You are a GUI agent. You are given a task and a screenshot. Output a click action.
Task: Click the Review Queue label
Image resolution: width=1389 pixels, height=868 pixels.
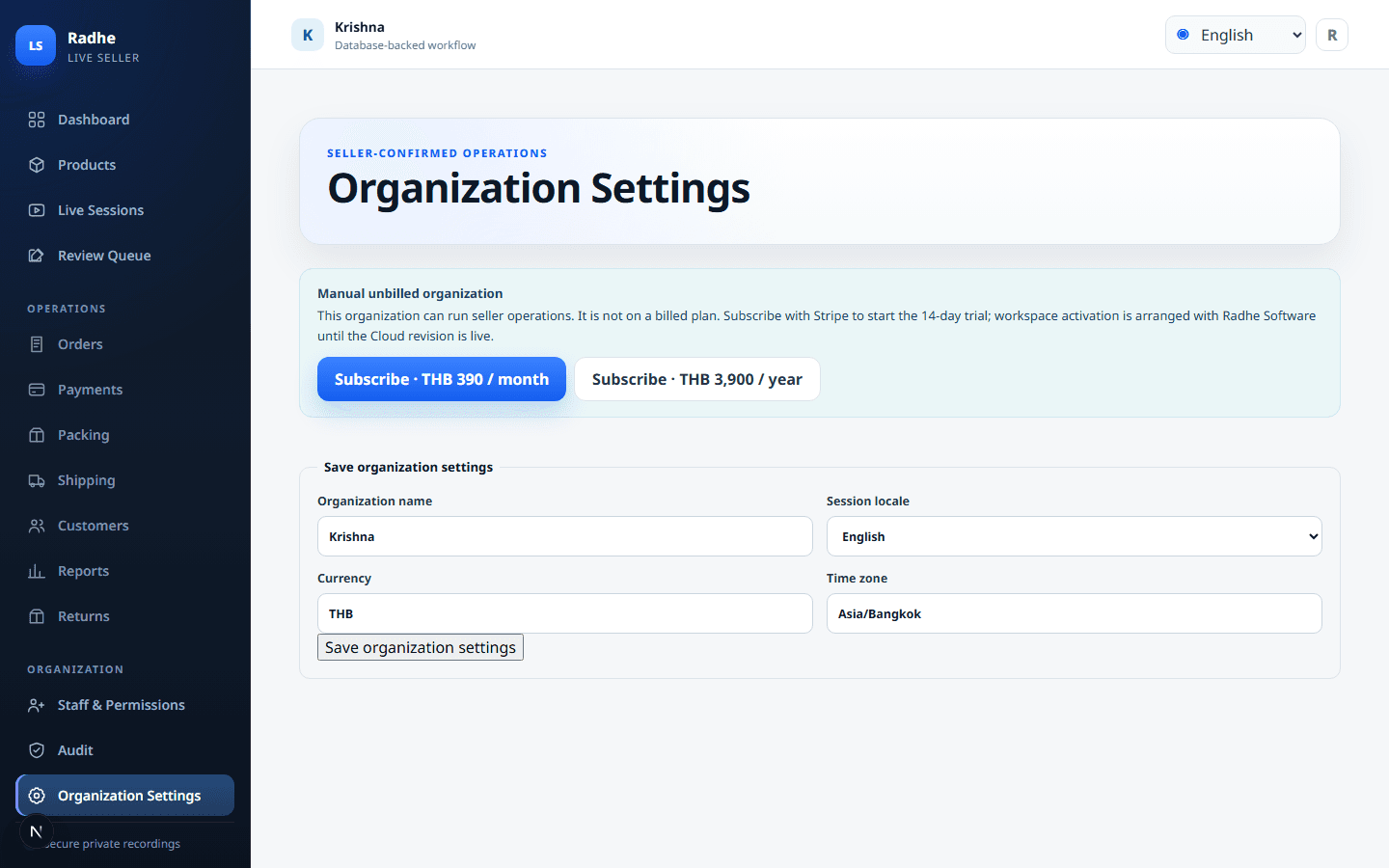(x=104, y=256)
